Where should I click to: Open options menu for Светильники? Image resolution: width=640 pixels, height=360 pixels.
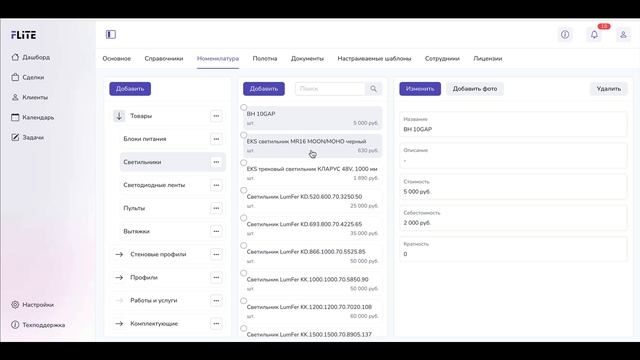pyautogui.click(x=216, y=162)
